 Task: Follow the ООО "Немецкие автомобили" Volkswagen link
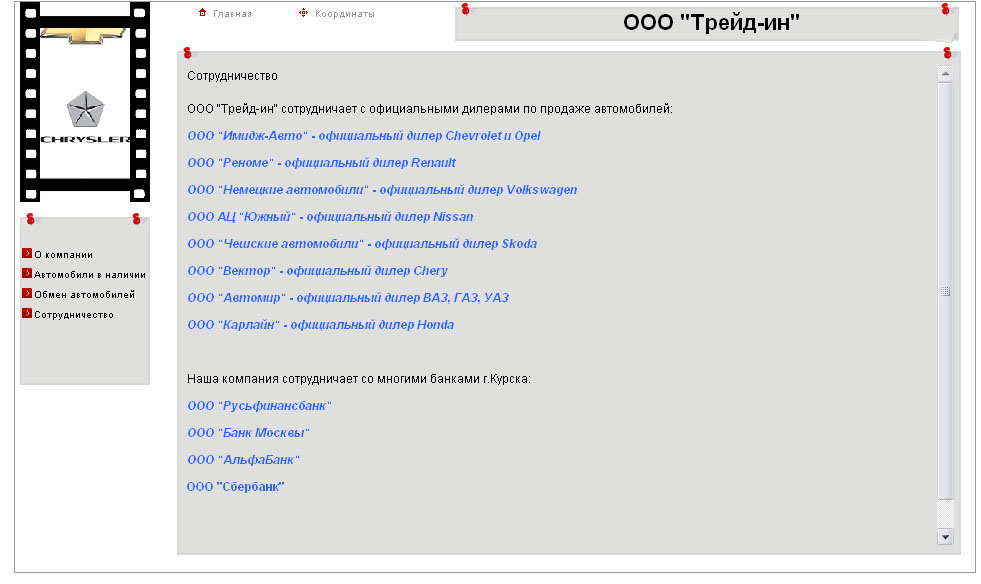tap(382, 190)
